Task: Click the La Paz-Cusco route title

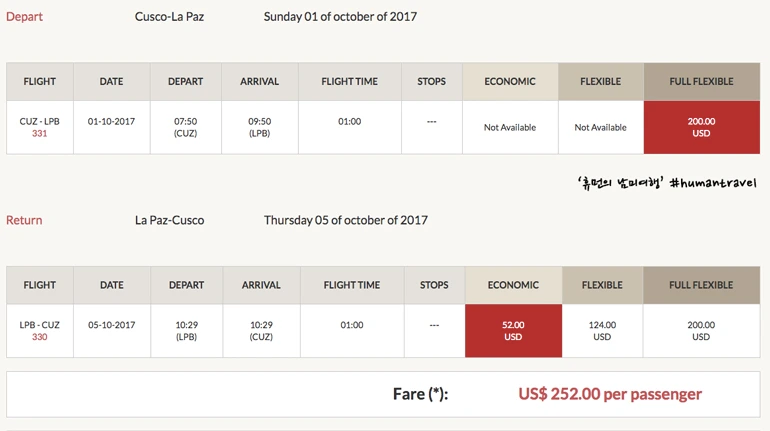Action: coord(169,220)
